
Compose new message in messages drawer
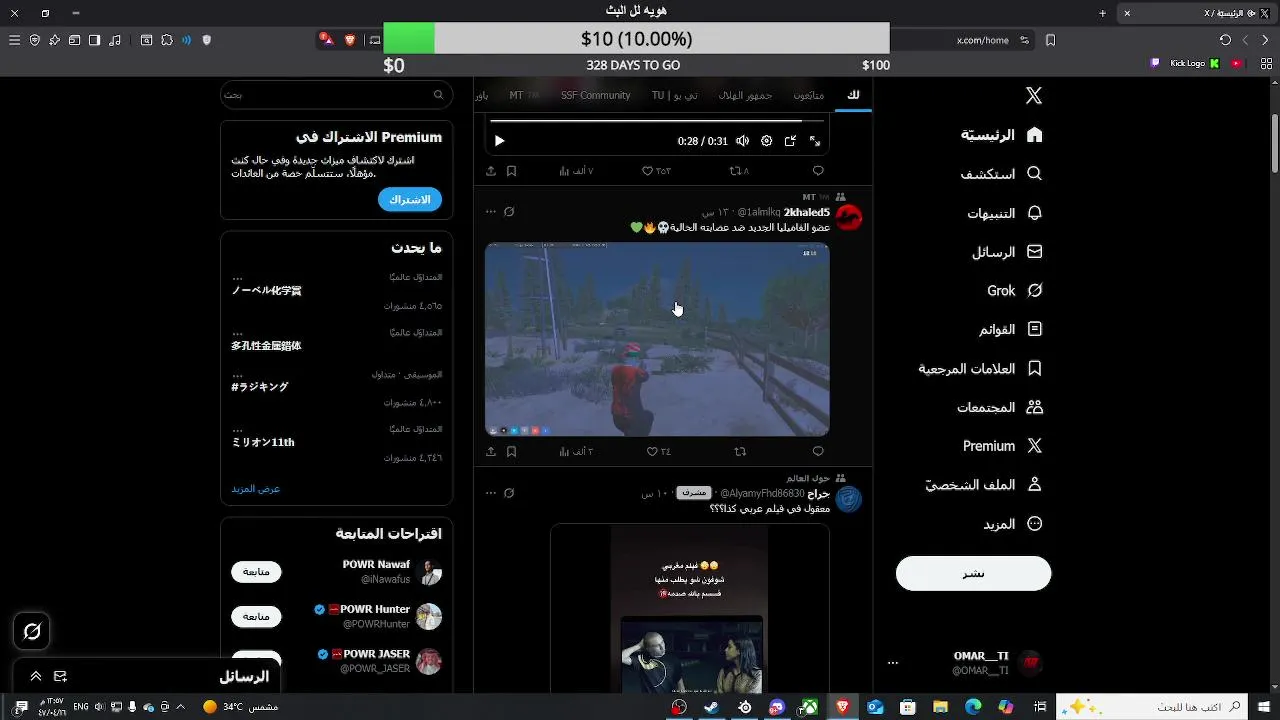click(60, 677)
